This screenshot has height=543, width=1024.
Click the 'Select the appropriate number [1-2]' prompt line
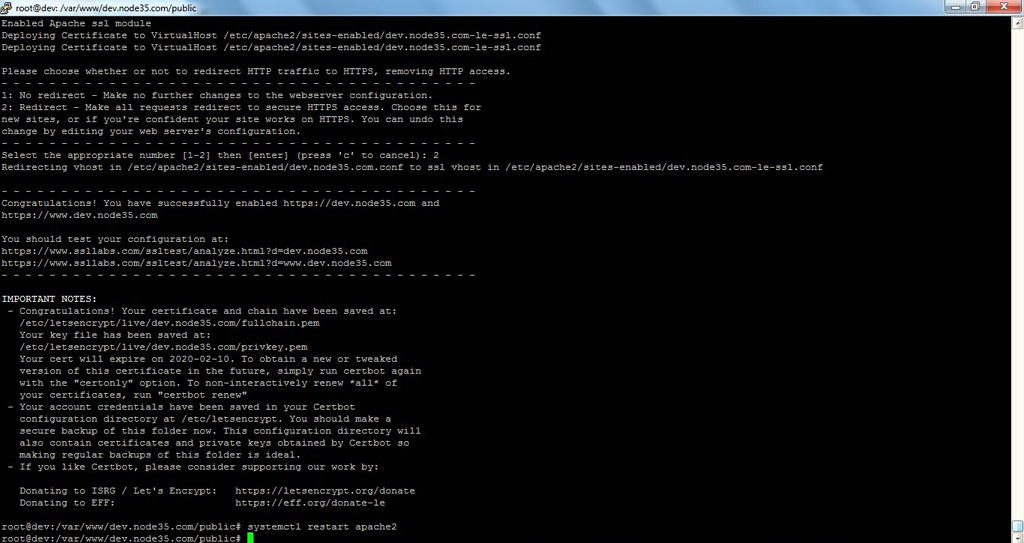(220, 156)
